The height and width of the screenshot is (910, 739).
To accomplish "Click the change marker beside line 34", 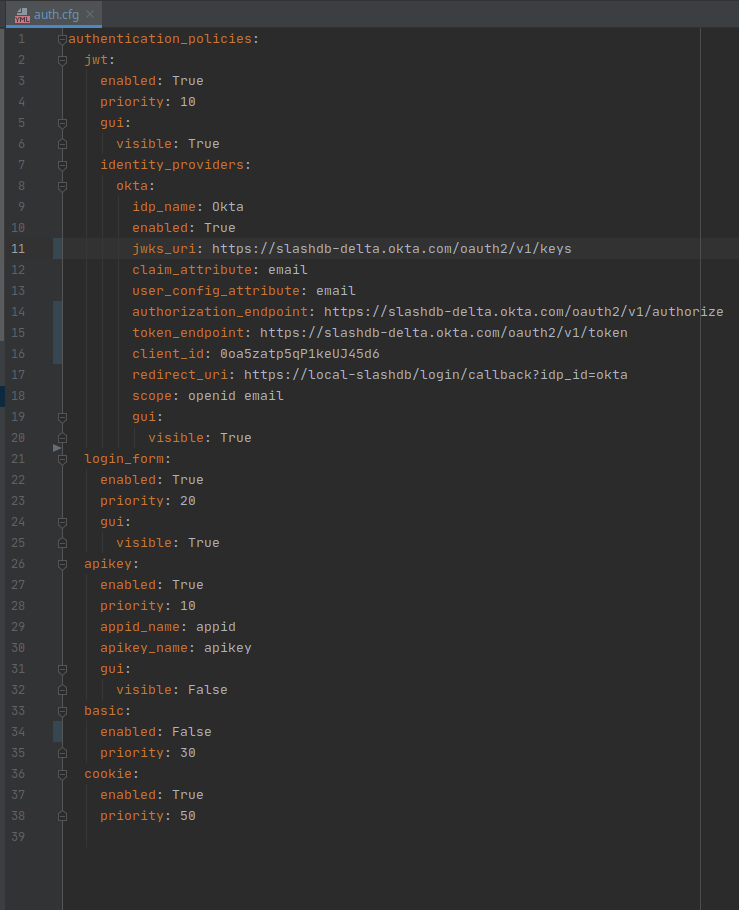I will click(57, 732).
